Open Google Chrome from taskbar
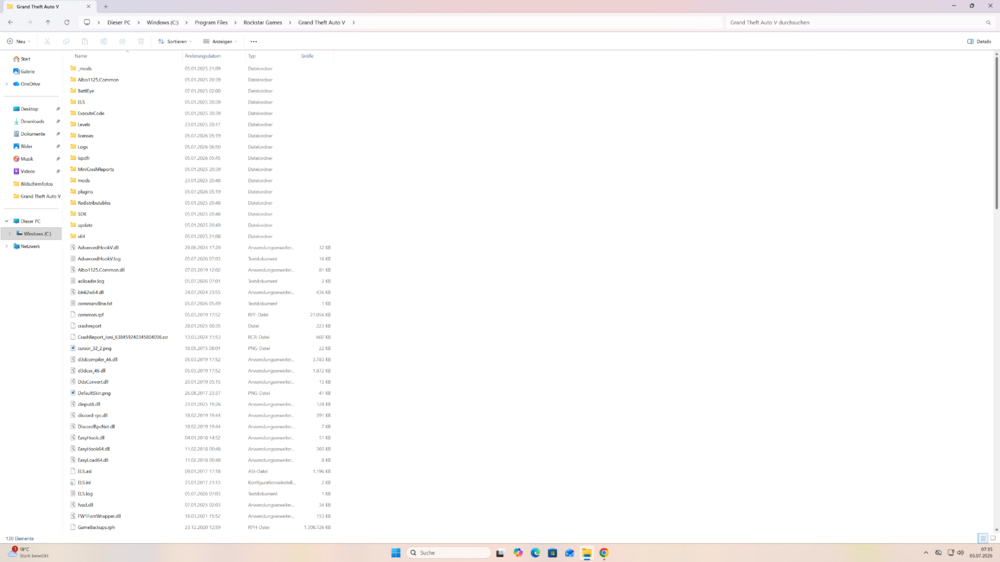The width and height of the screenshot is (1000, 562). click(604, 553)
